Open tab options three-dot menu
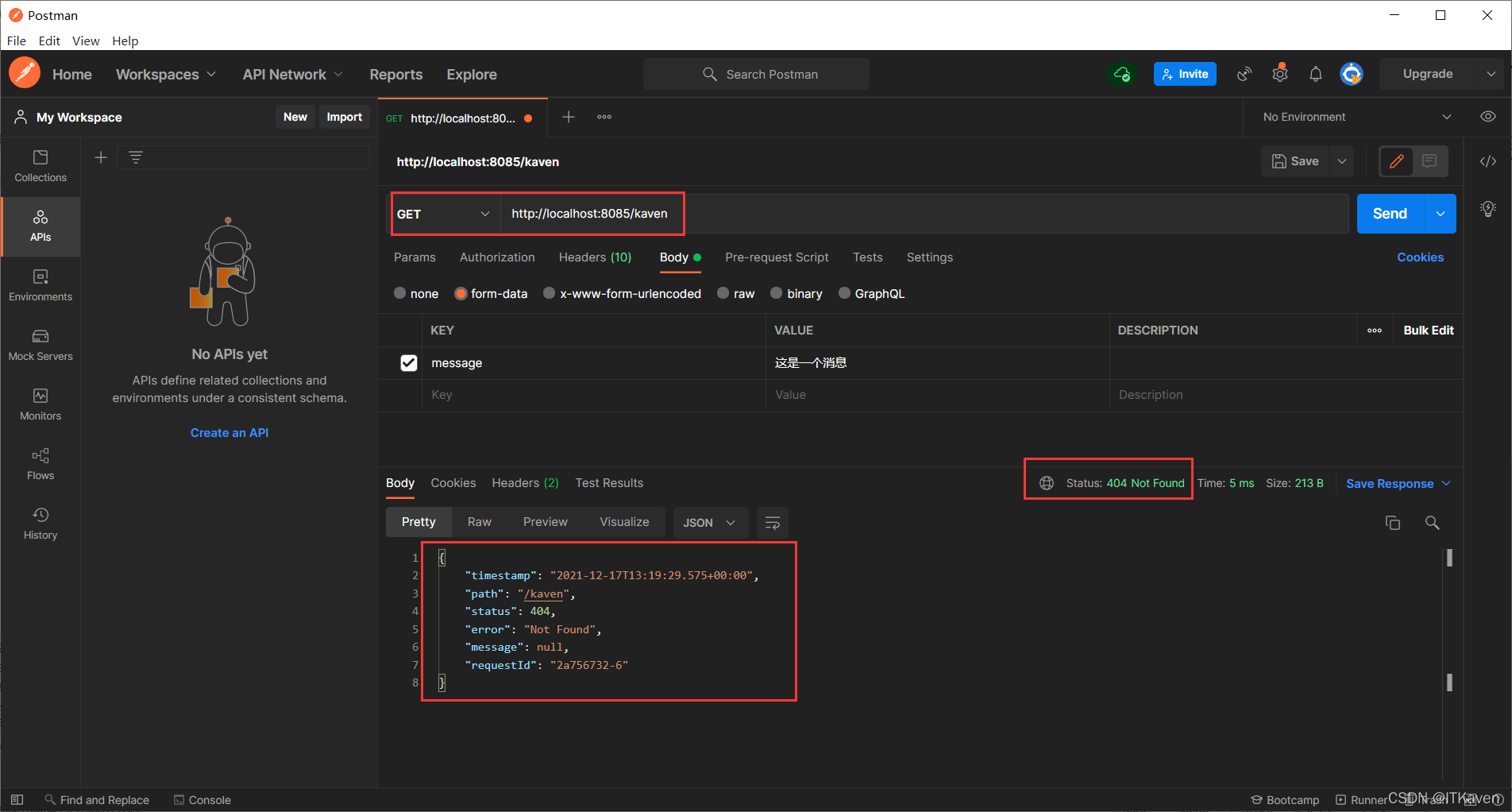 point(604,117)
